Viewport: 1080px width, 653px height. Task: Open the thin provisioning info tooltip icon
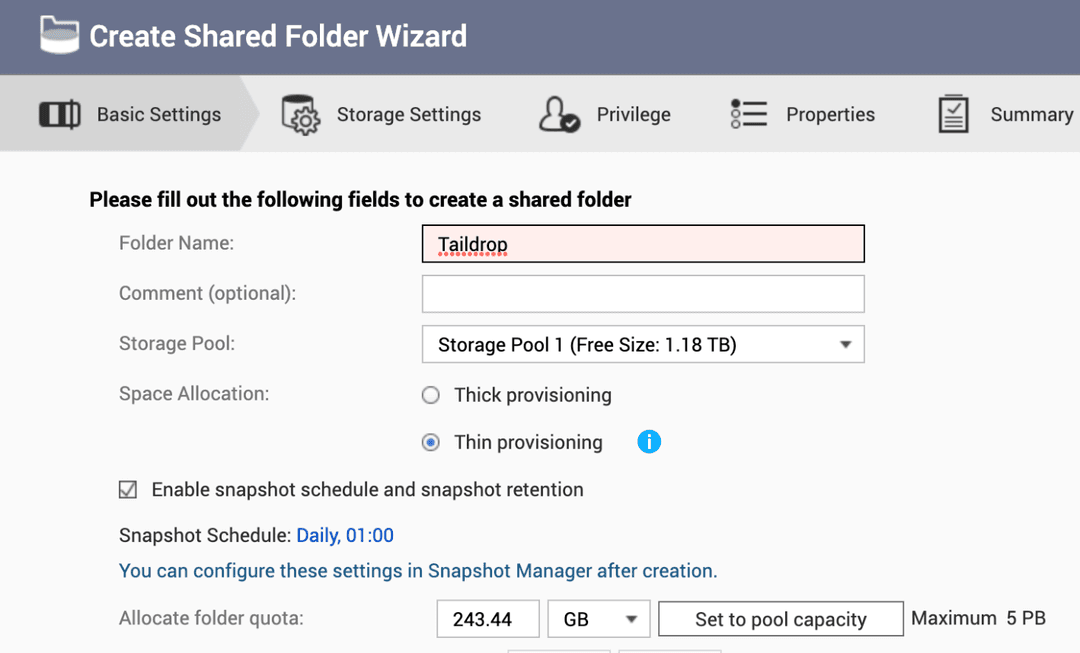click(x=649, y=441)
